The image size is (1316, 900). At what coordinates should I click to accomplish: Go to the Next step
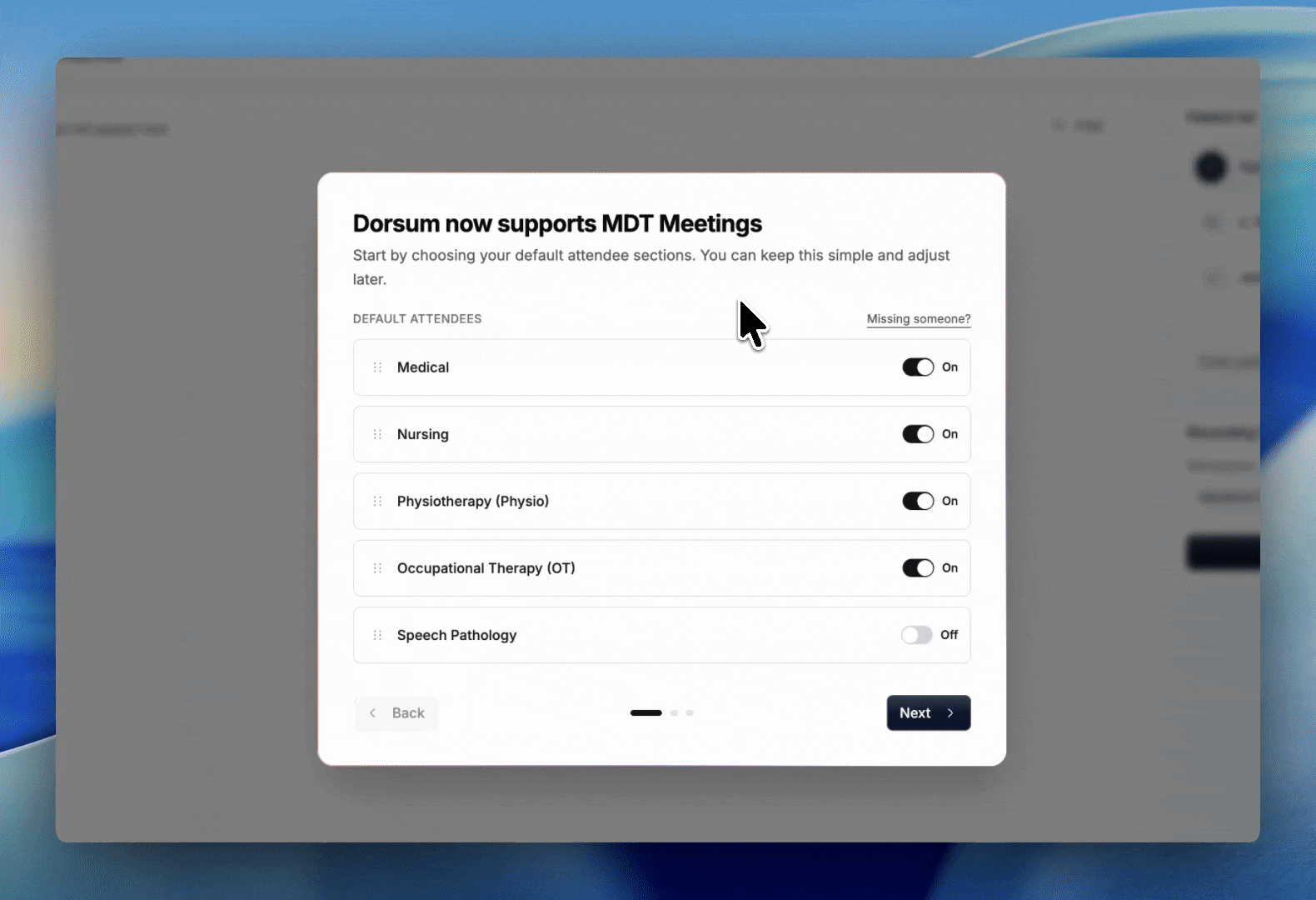click(x=929, y=713)
